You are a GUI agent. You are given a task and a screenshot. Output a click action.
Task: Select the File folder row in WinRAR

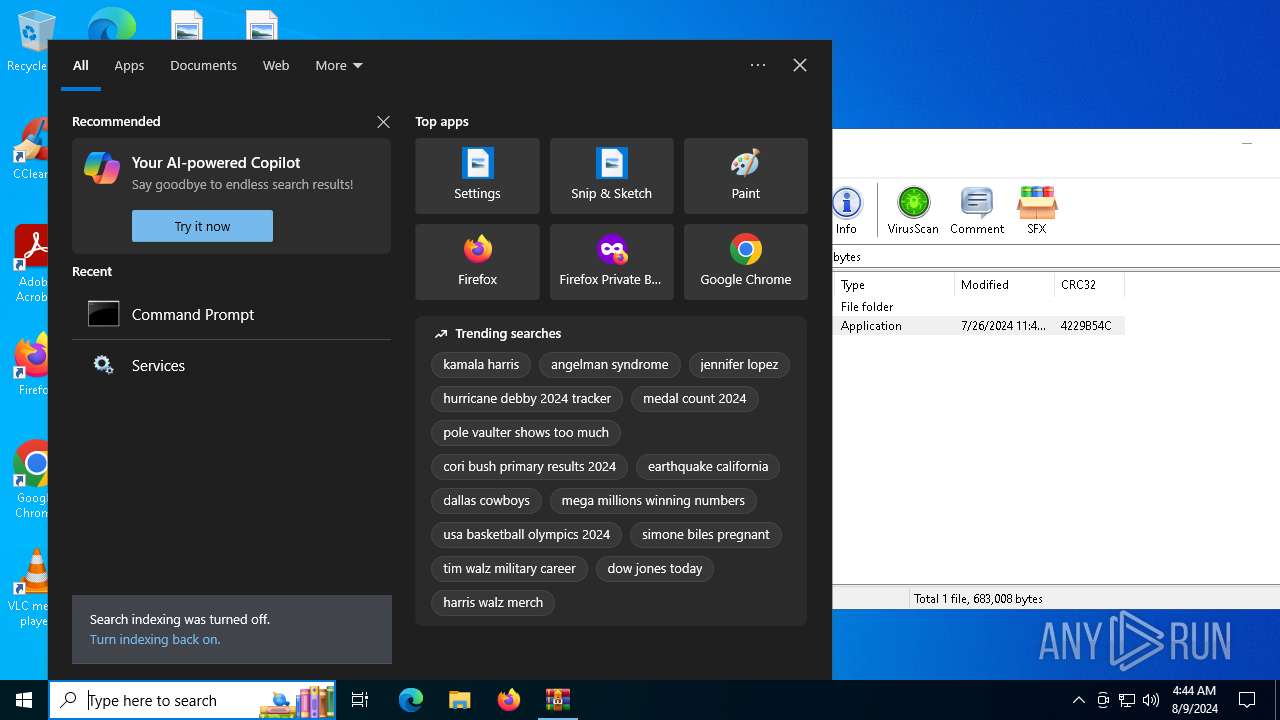click(x=979, y=307)
